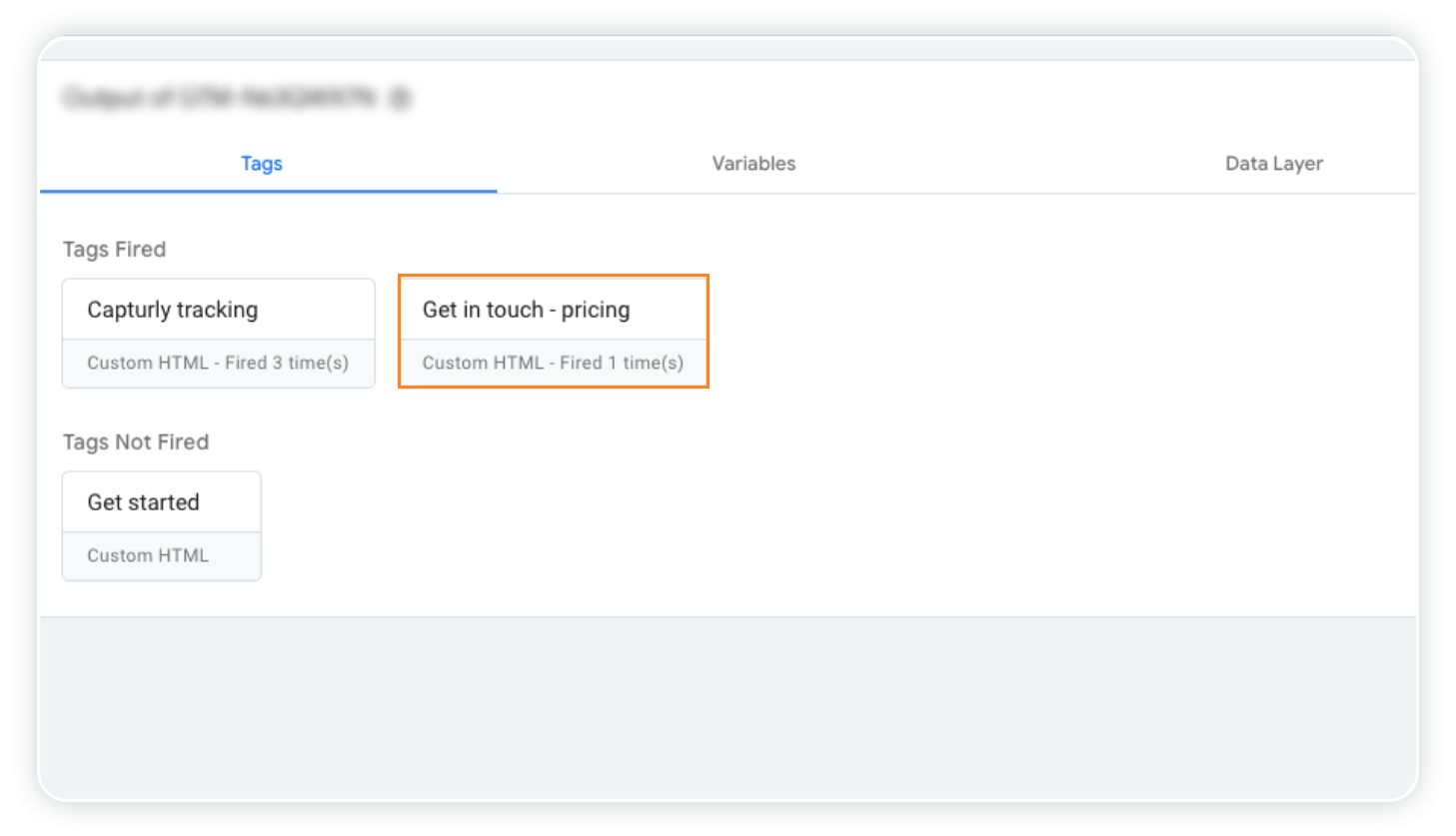Switch to the Variables tab

(753, 164)
